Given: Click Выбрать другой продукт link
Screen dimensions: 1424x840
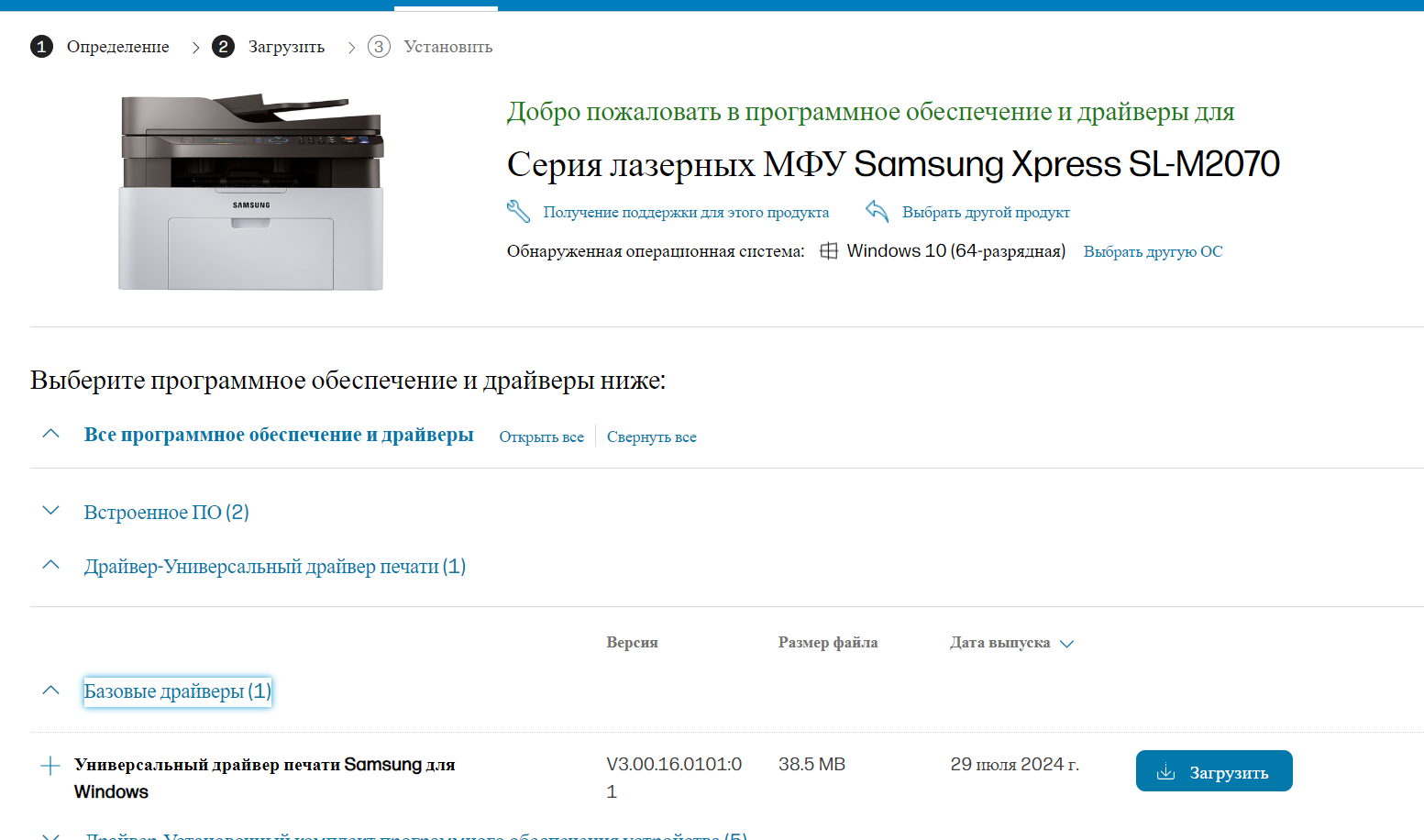Looking at the screenshot, I should [986, 212].
